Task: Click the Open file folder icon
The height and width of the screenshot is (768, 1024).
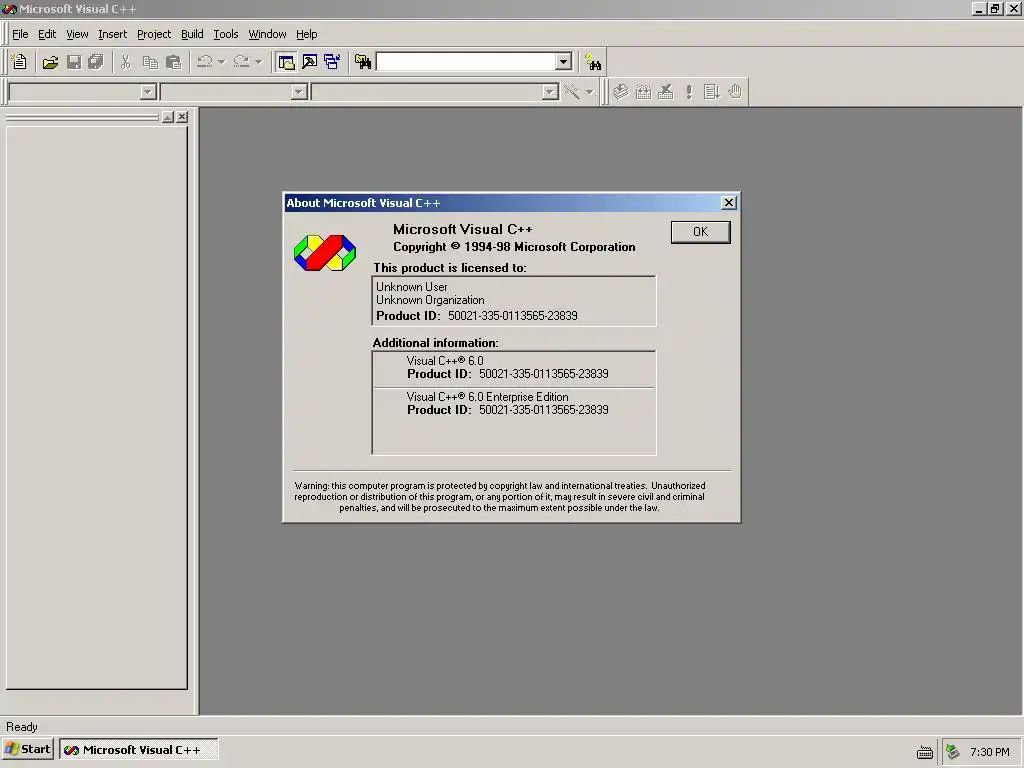Action: pyautogui.click(x=50, y=62)
